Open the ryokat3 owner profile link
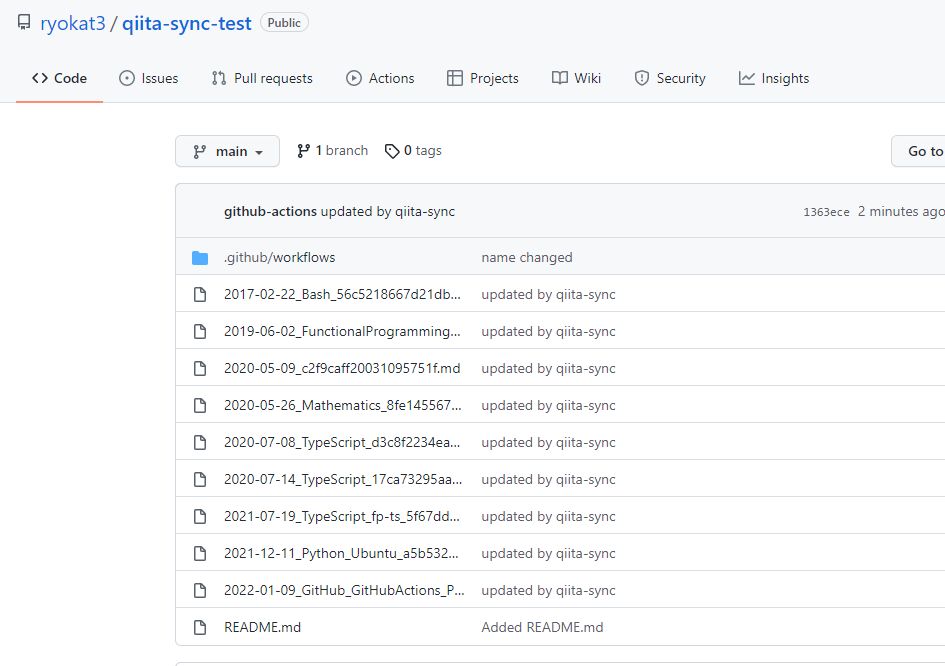 73,24
